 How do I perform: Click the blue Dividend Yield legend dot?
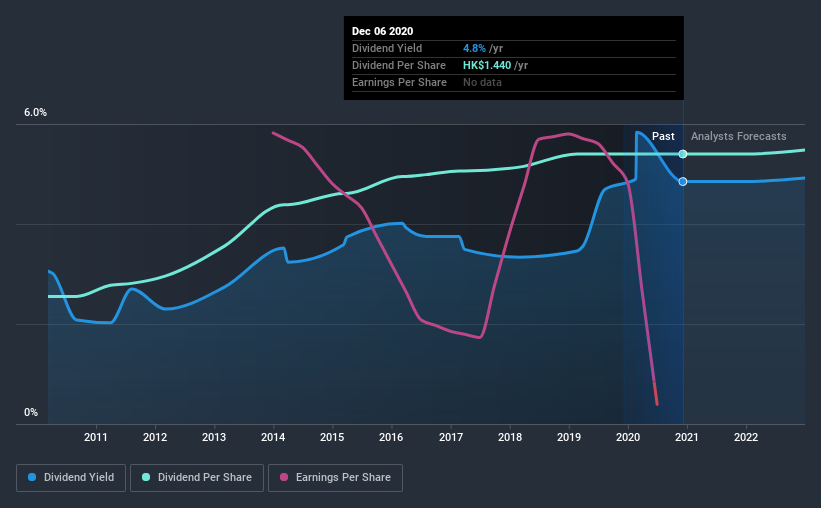(x=32, y=477)
